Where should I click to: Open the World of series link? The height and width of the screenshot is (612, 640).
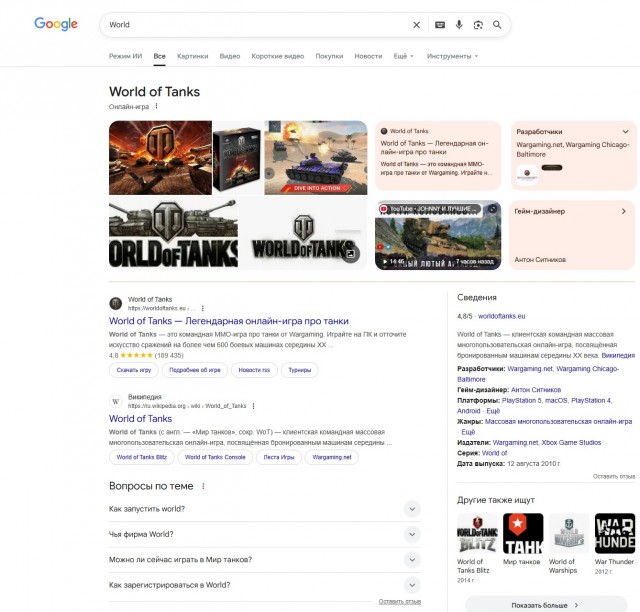494,453
